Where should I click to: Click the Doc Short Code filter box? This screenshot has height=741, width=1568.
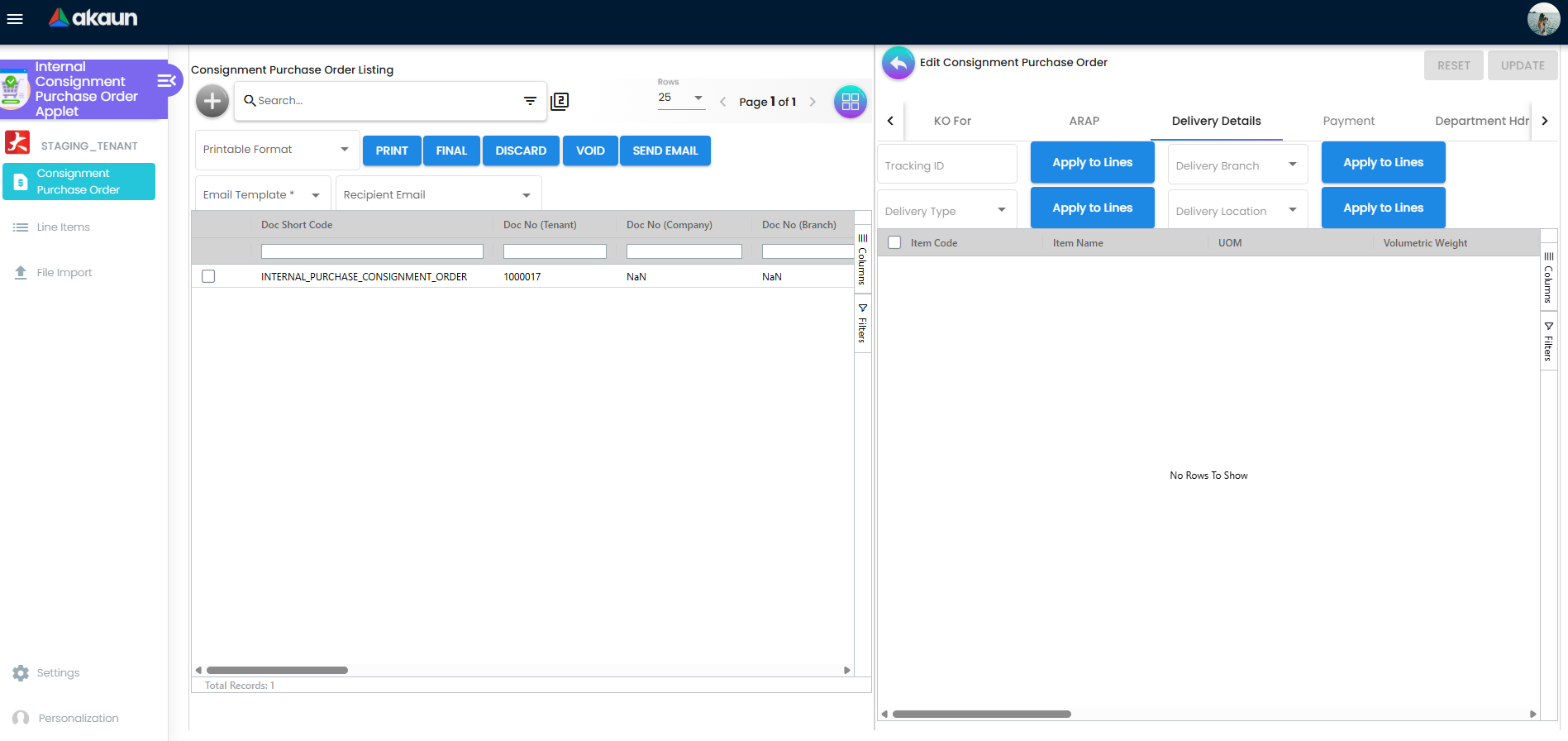tap(372, 251)
